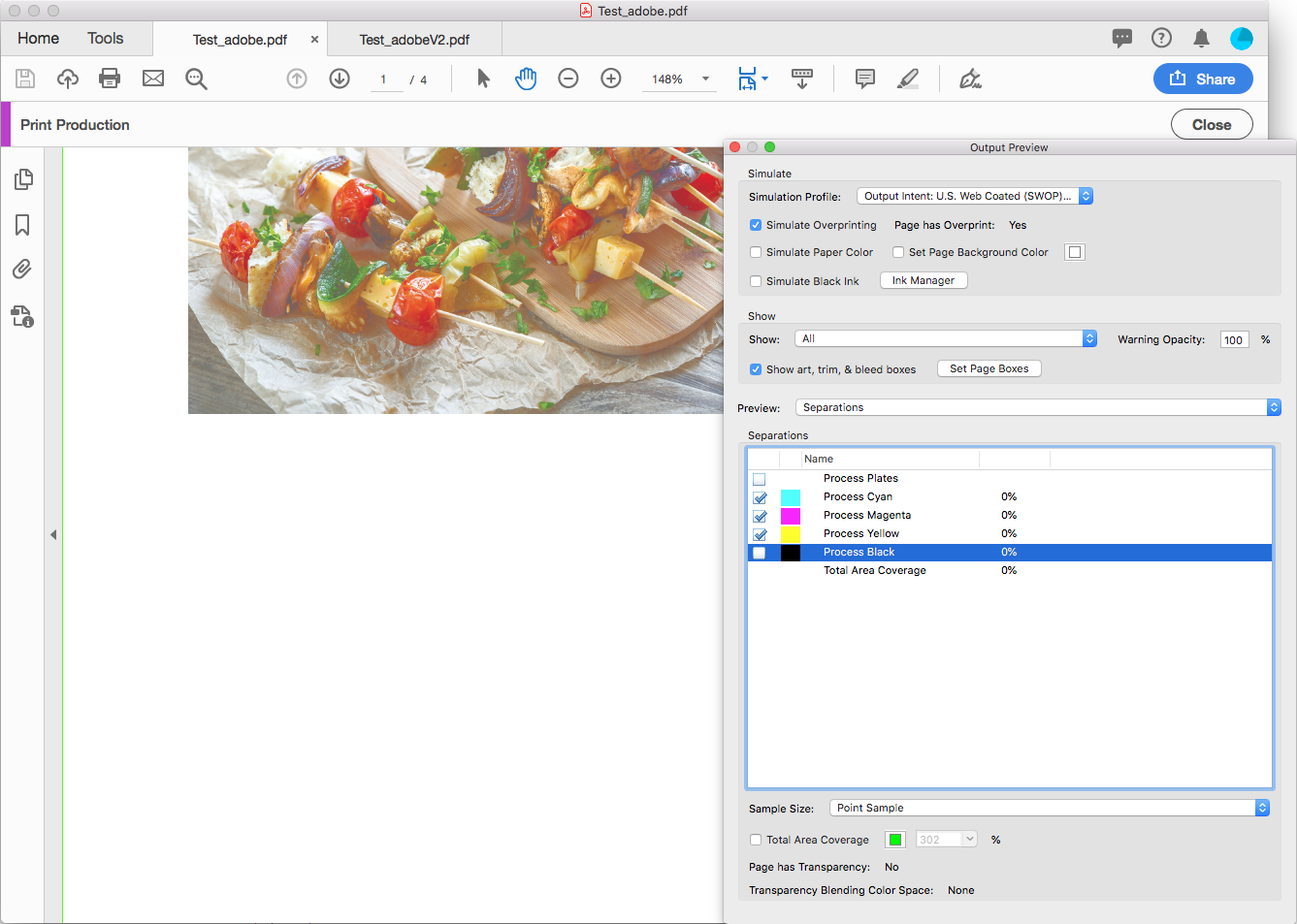1297x924 pixels.
Task: Uncheck the Process Yellow separation
Action: coord(760,534)
